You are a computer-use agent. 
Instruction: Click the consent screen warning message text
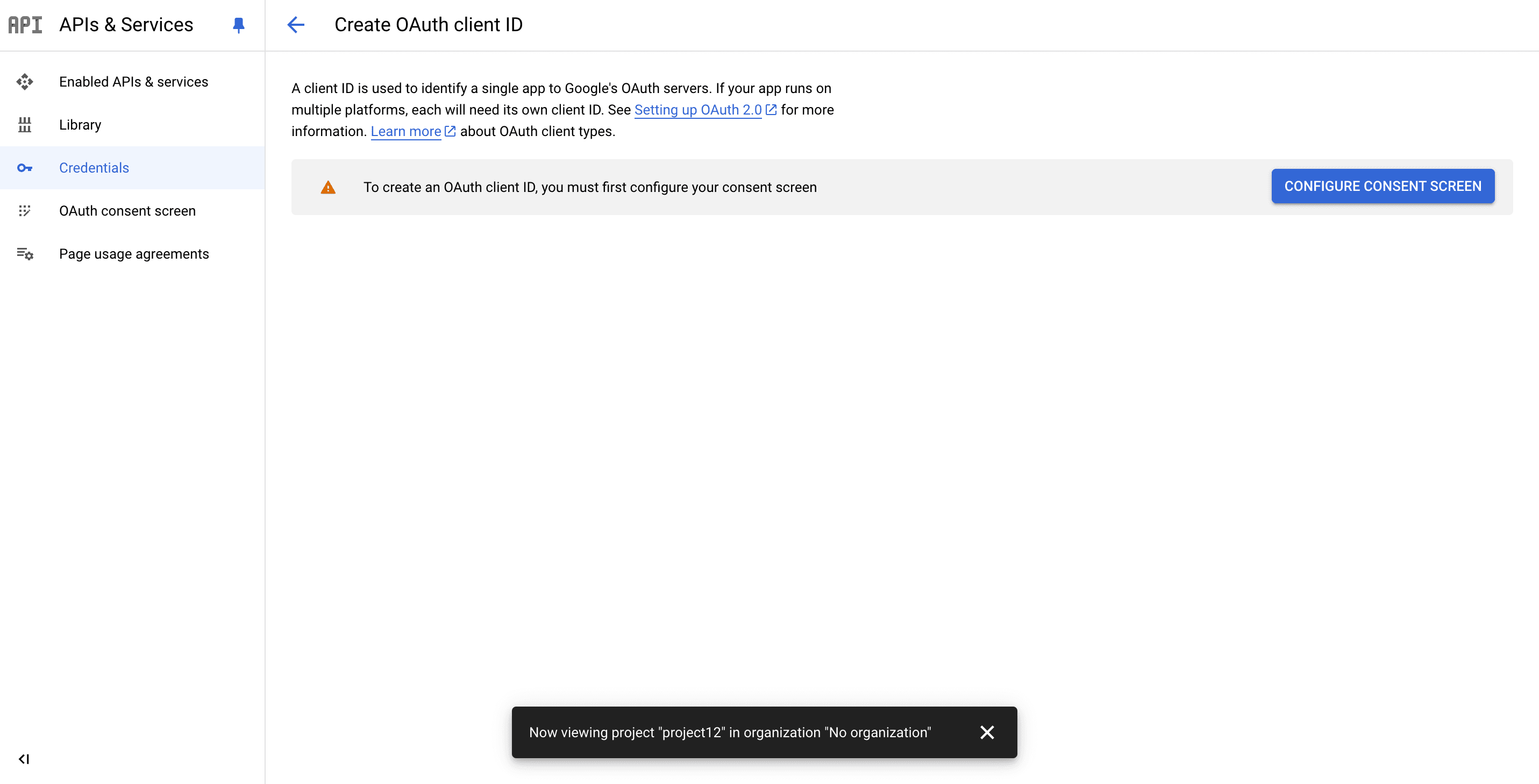tap(590, 187)
